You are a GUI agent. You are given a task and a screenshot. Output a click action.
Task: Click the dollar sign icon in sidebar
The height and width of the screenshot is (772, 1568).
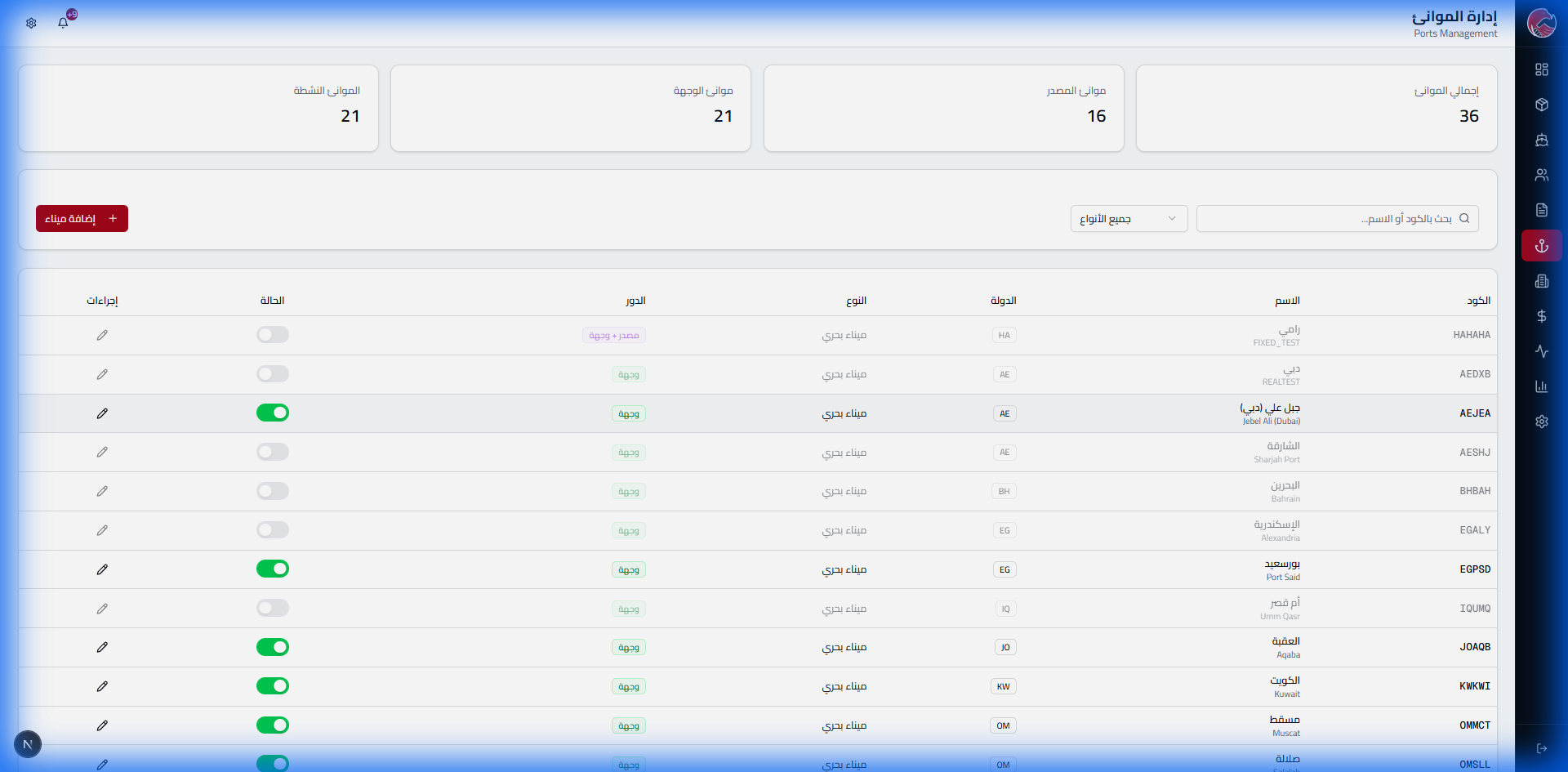1541,316
